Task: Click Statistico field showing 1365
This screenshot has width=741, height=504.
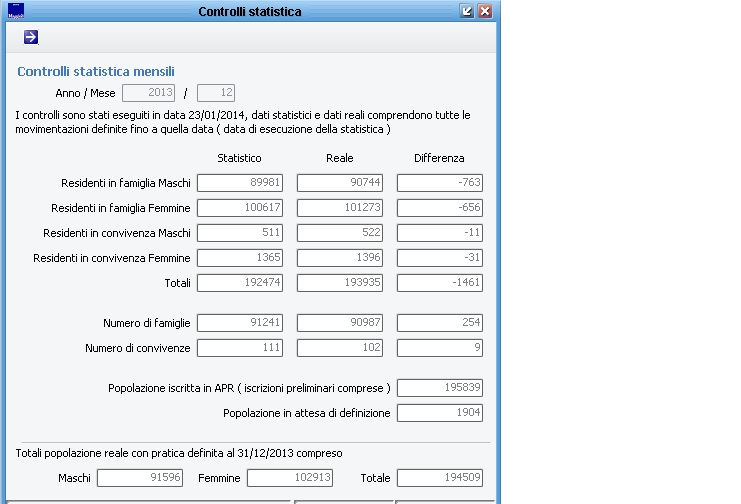Action: click(240, 258)
